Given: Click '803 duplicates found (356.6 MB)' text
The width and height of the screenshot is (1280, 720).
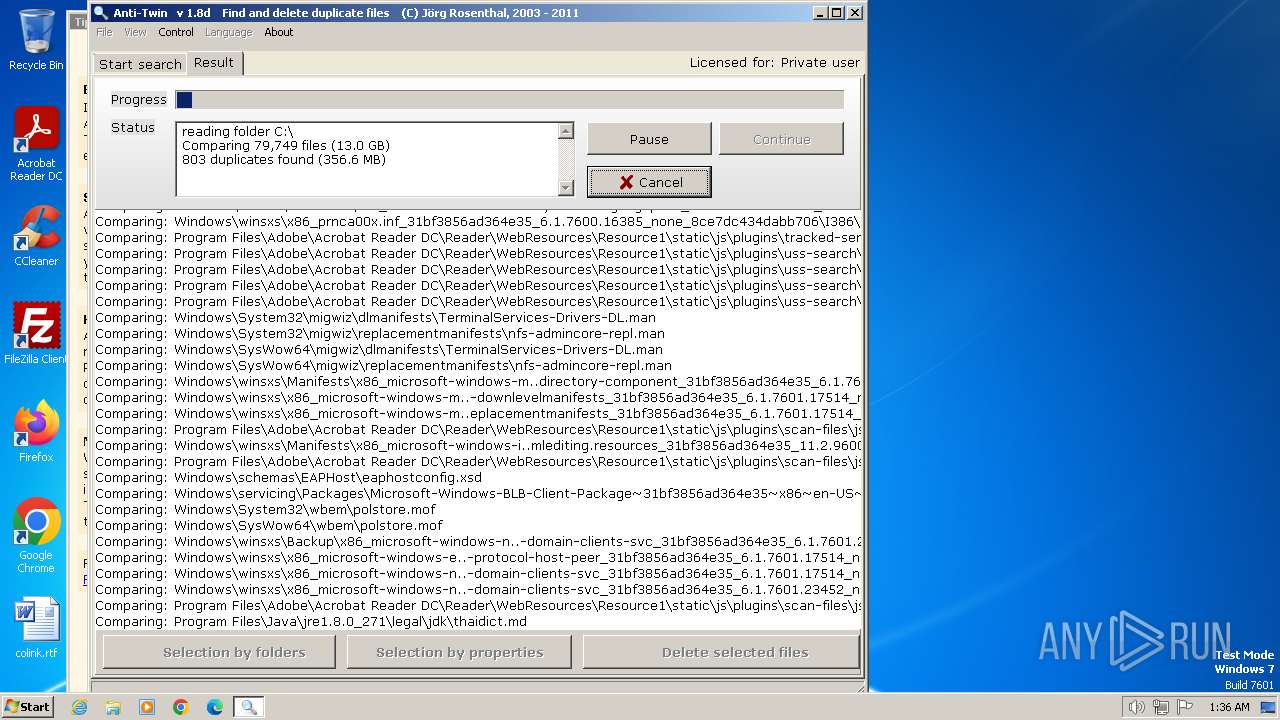Looking at the screenshot, I should coord(284,160).
